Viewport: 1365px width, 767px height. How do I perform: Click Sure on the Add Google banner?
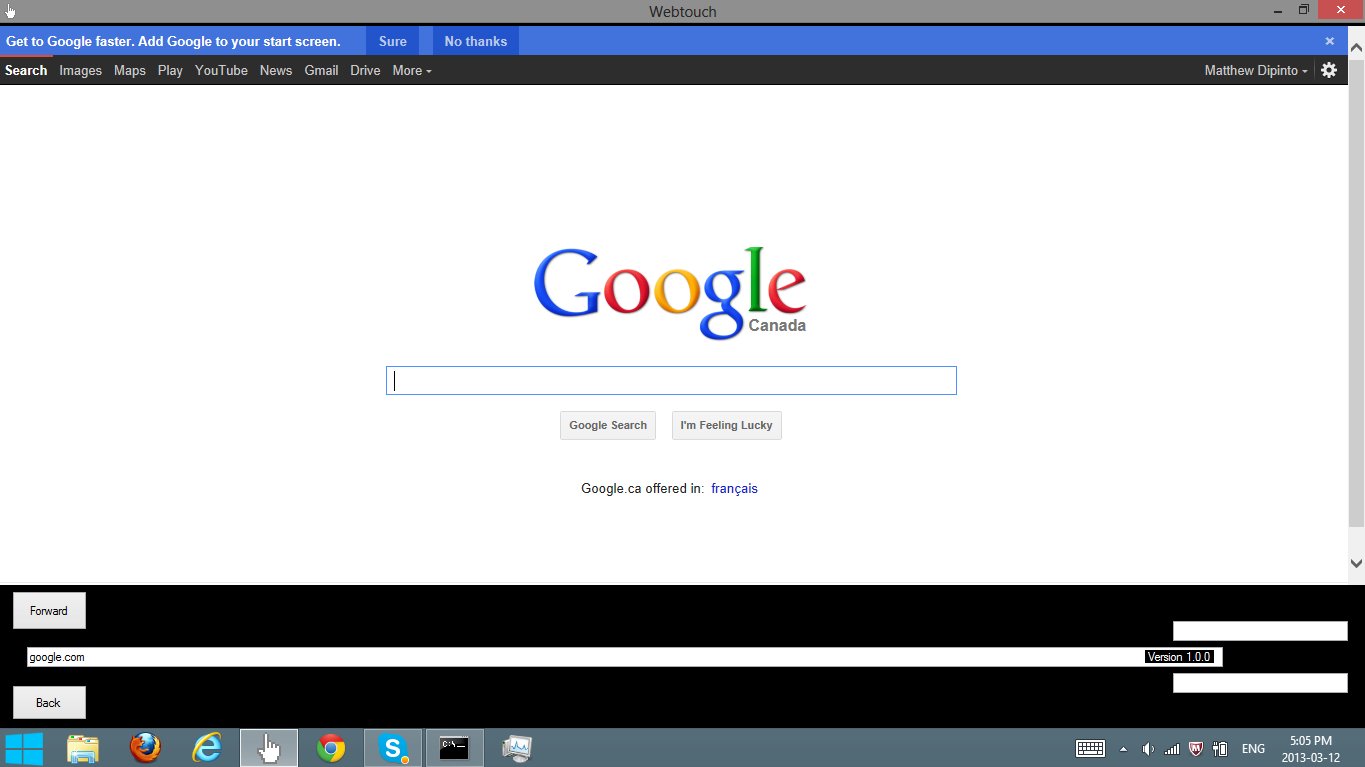pos(393,41)
